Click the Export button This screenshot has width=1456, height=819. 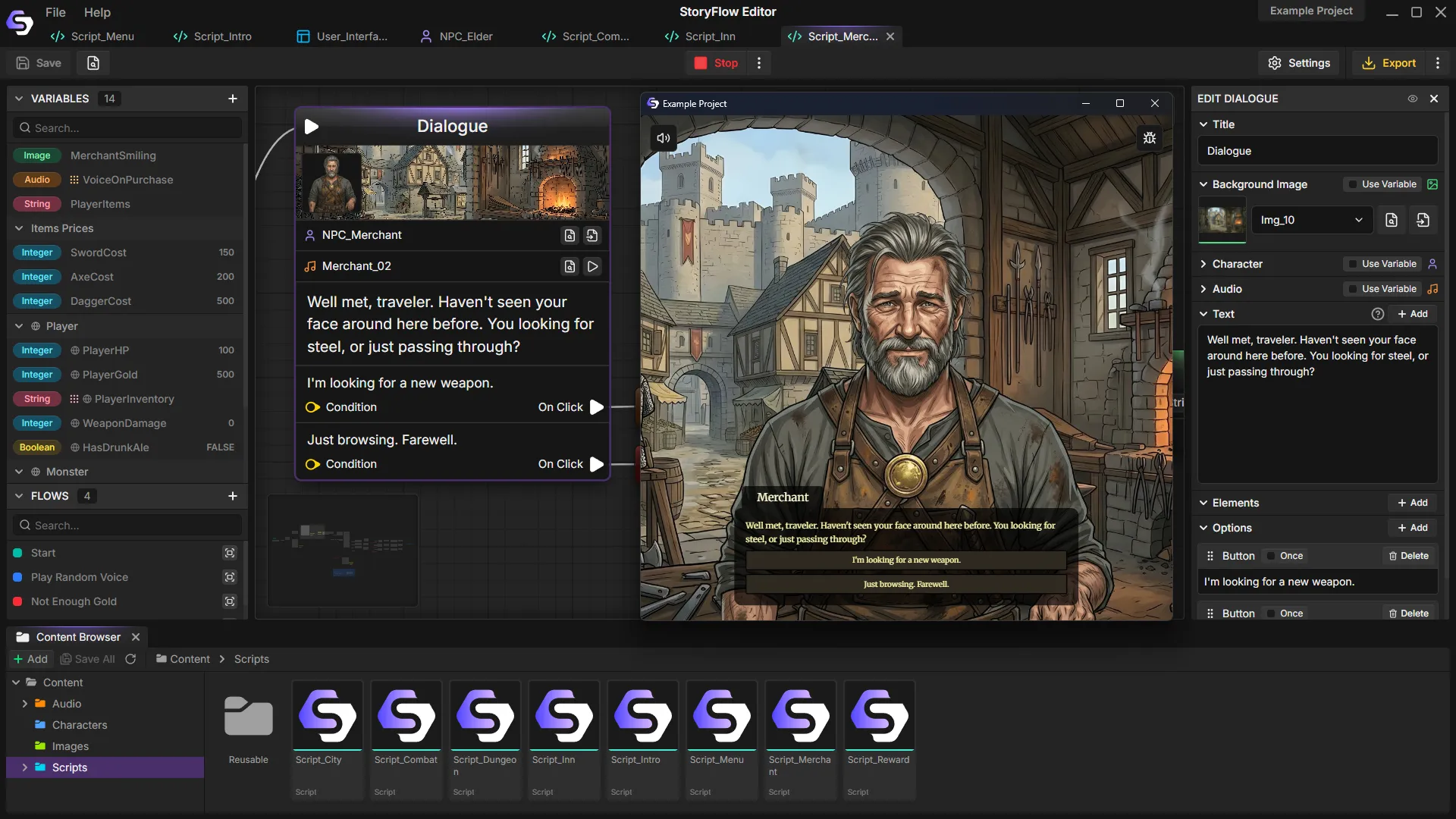click(x=1389, y=63)
